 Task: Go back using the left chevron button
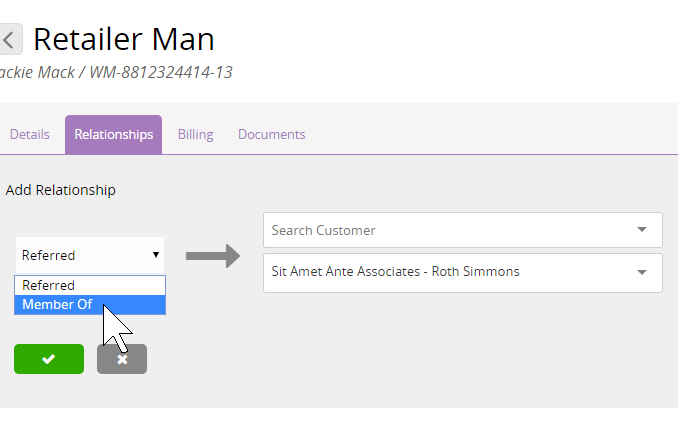[10, 39]
